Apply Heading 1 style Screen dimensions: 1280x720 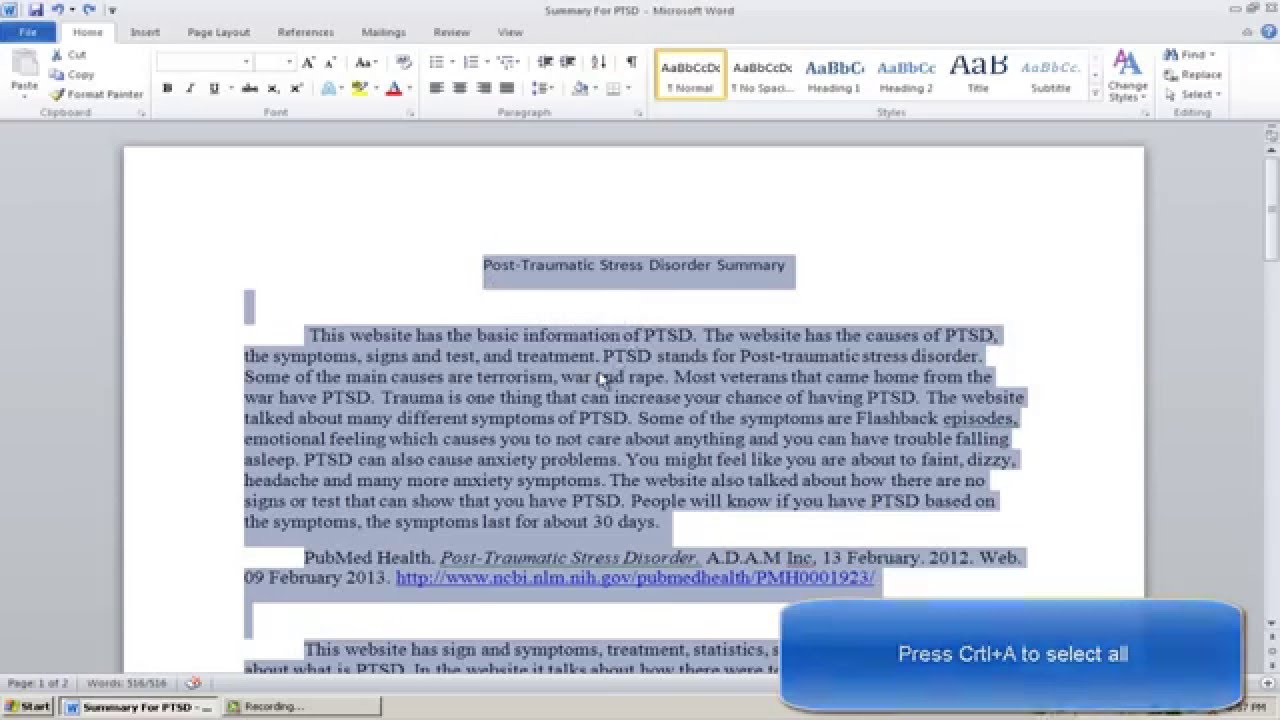[x=834, y=75]
